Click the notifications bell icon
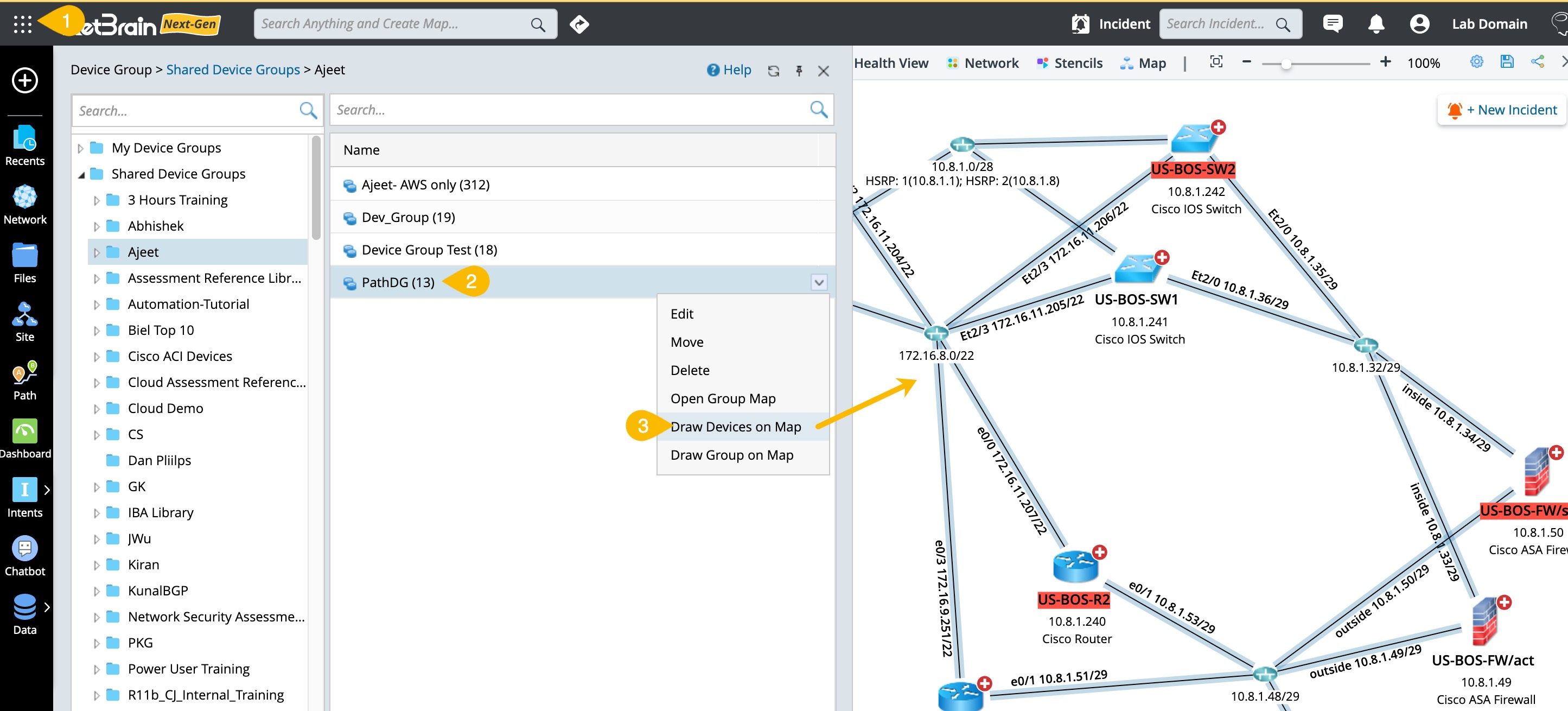 [1375, 24]
